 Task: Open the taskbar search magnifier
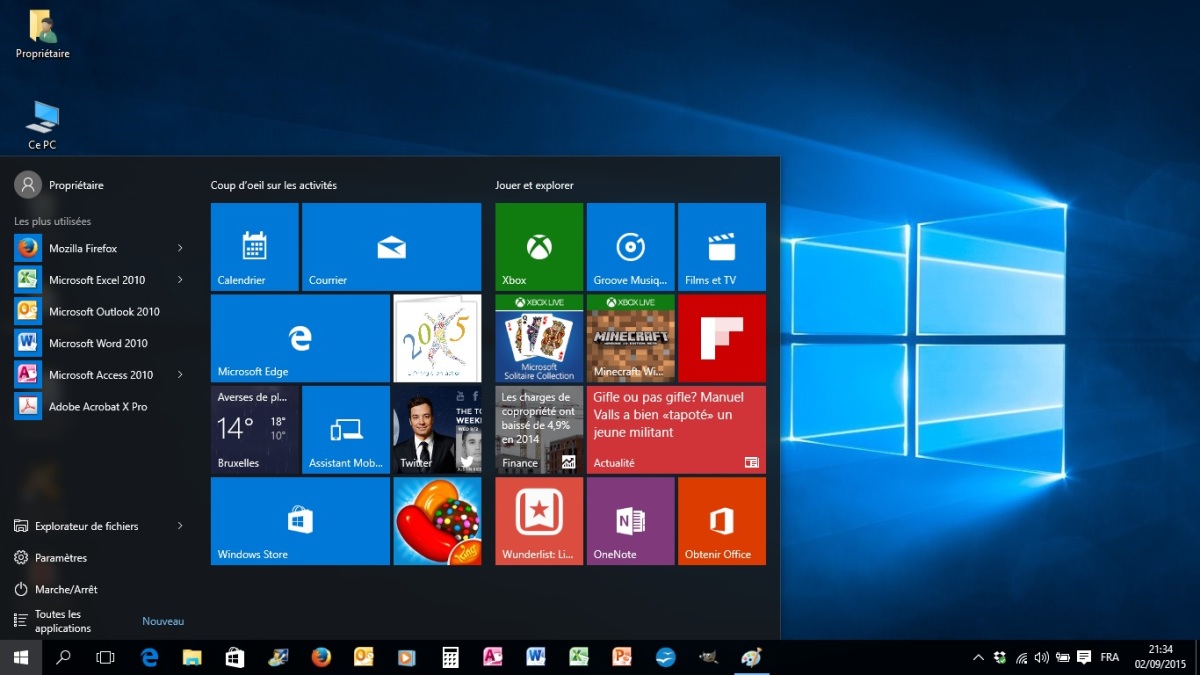(x=63, y=657)
